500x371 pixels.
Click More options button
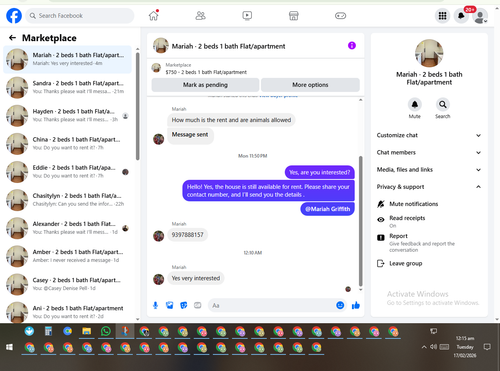click(x=310, y=85)
